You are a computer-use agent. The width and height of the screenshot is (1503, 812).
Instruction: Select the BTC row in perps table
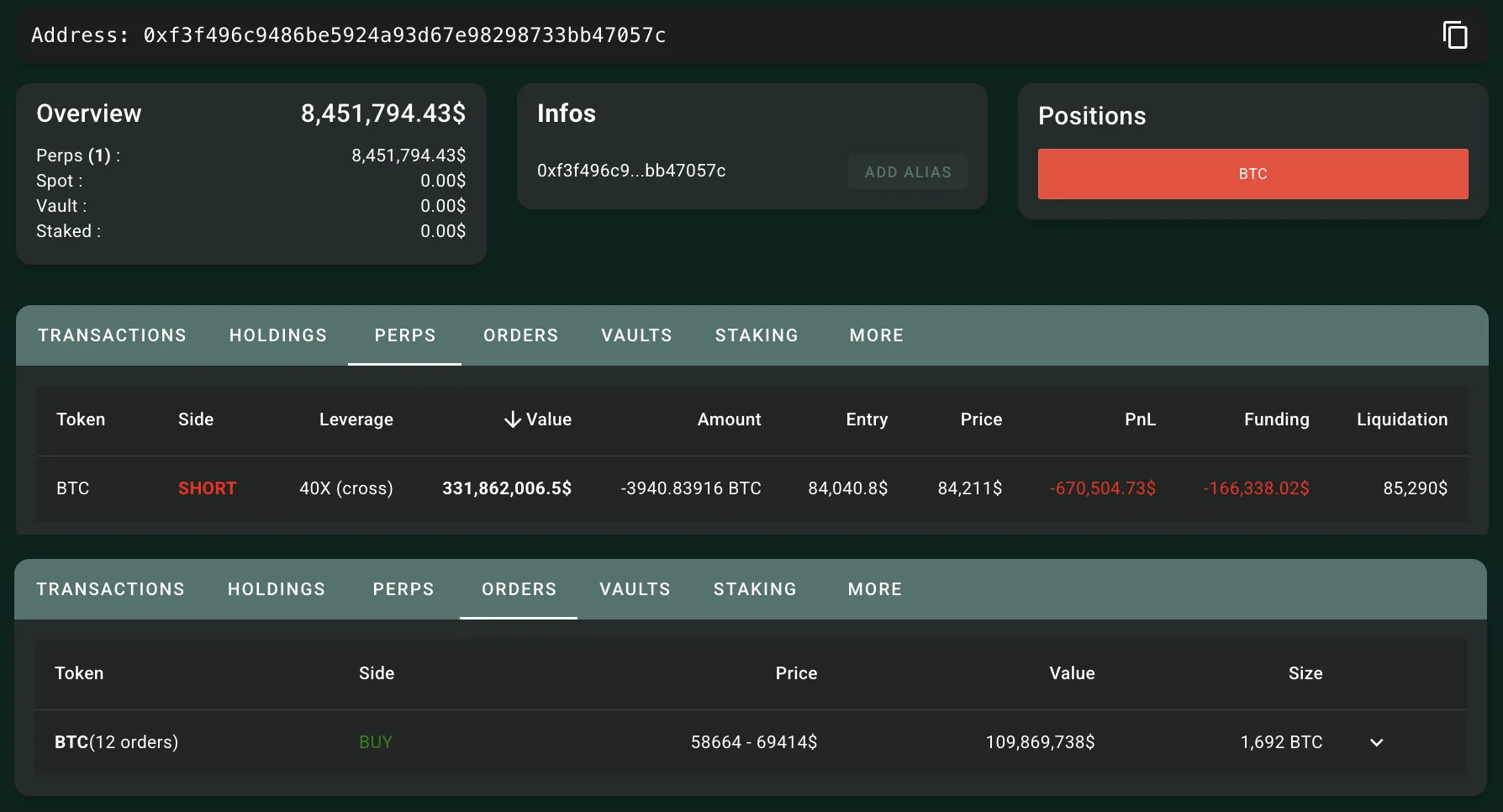click(73, 488)
